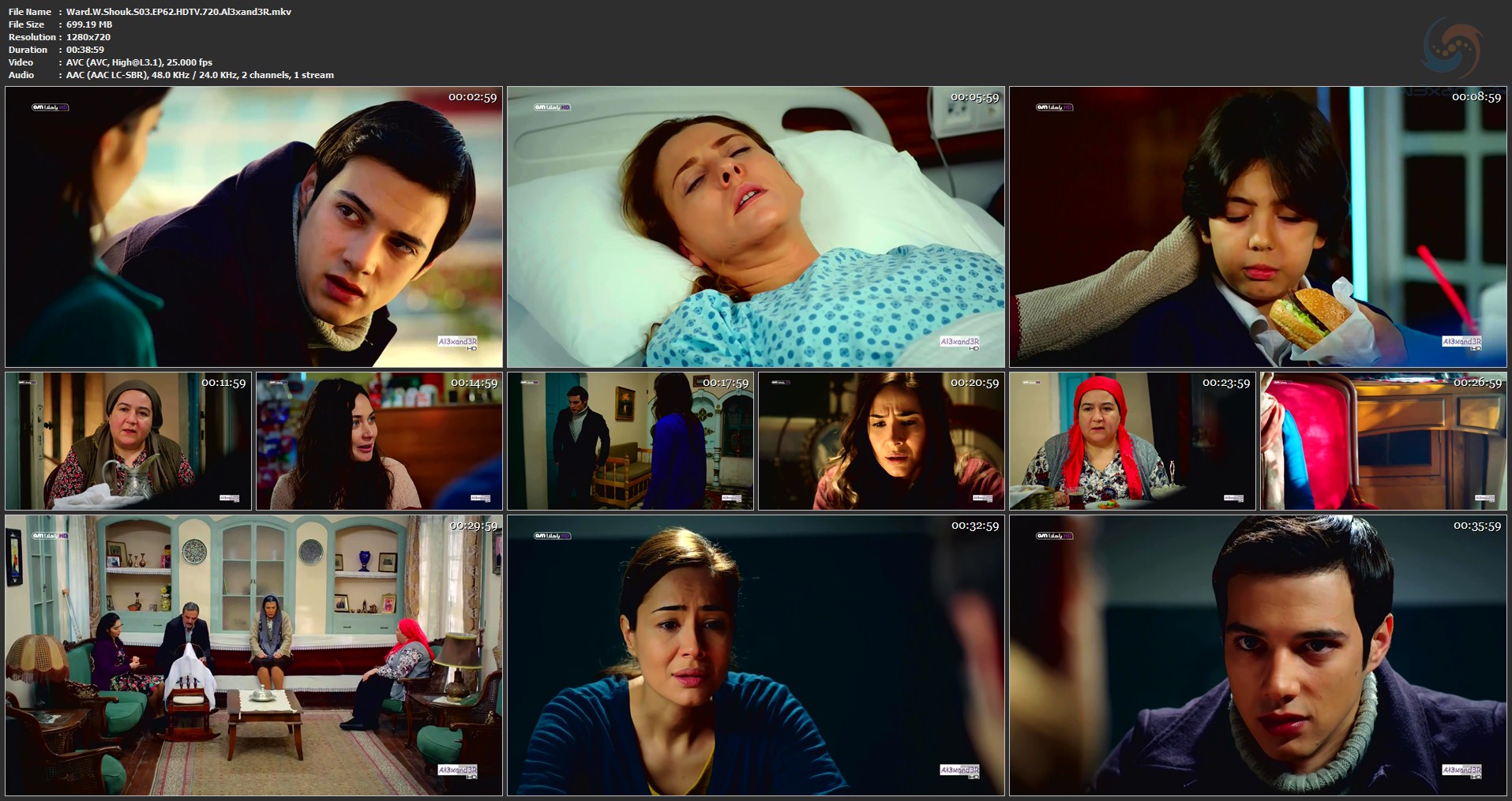Open the thumbnail stamped 00:08:59

pyautogui.click(x=1258, y=226)
